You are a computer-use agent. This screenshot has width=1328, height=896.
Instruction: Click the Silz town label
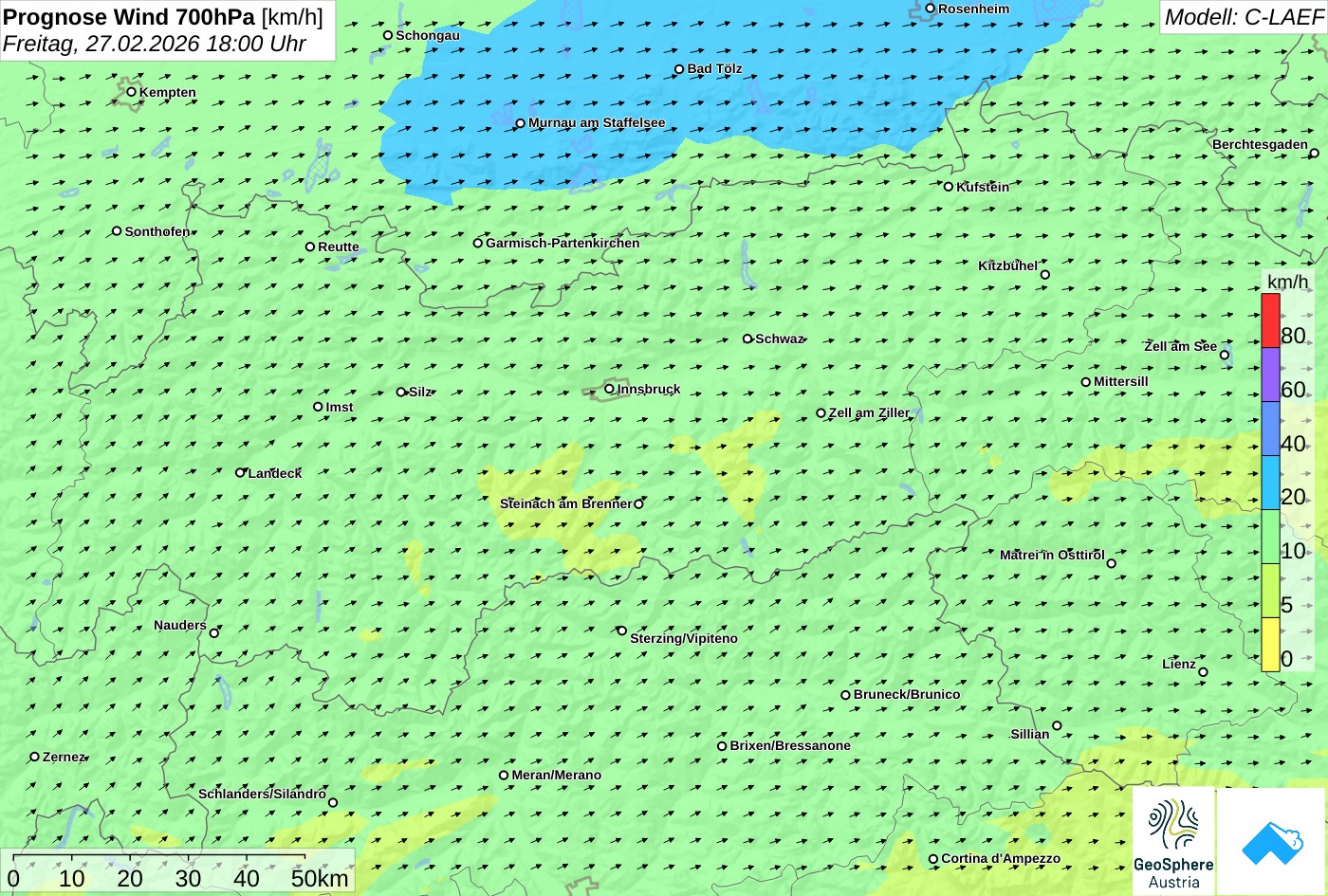tap(420, 392)
